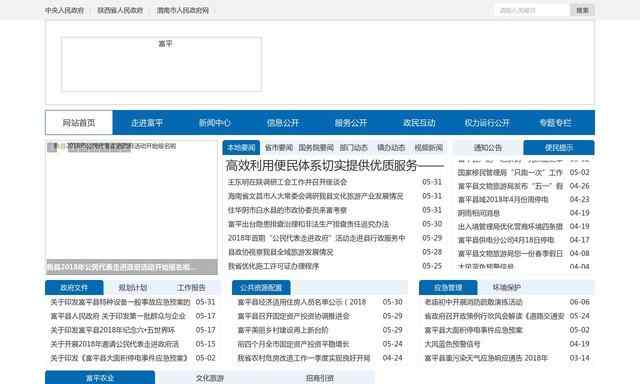Open 走进富平 nav menu
Viewport: 640px width, 384px height.
coord(147,122)
